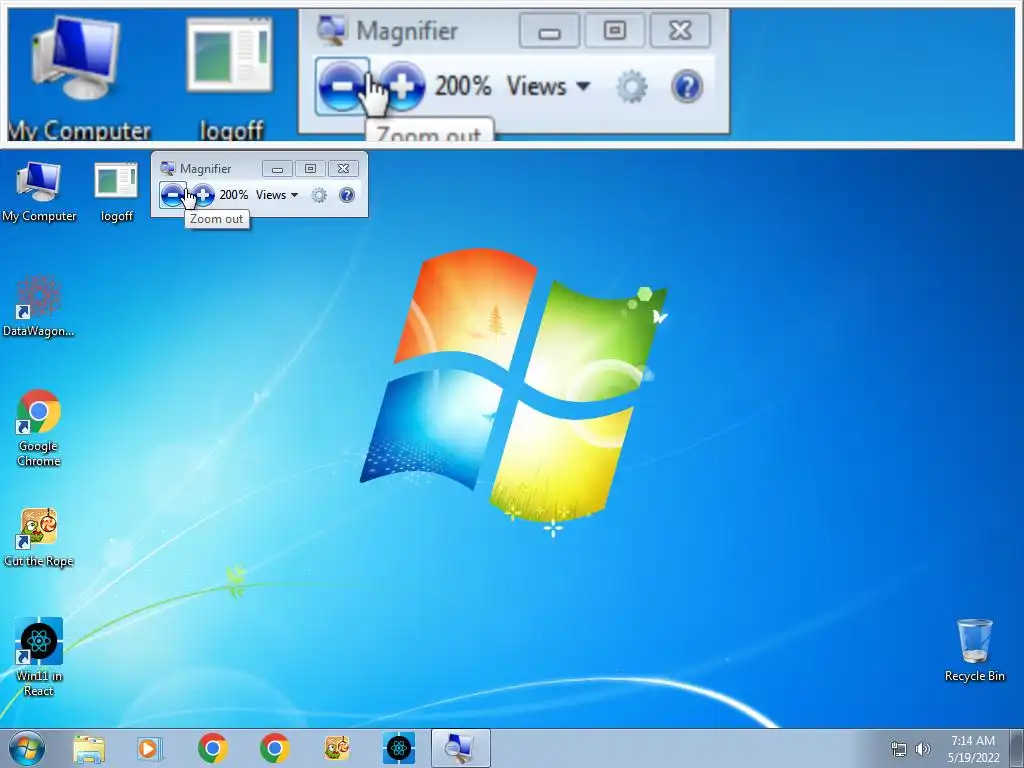
Task: Maximize the Magnifier window
Action: coord(310,169)
